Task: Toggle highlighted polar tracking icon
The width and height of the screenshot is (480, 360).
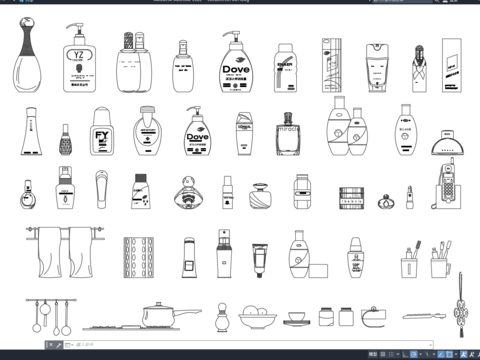Action: (414, 354)
